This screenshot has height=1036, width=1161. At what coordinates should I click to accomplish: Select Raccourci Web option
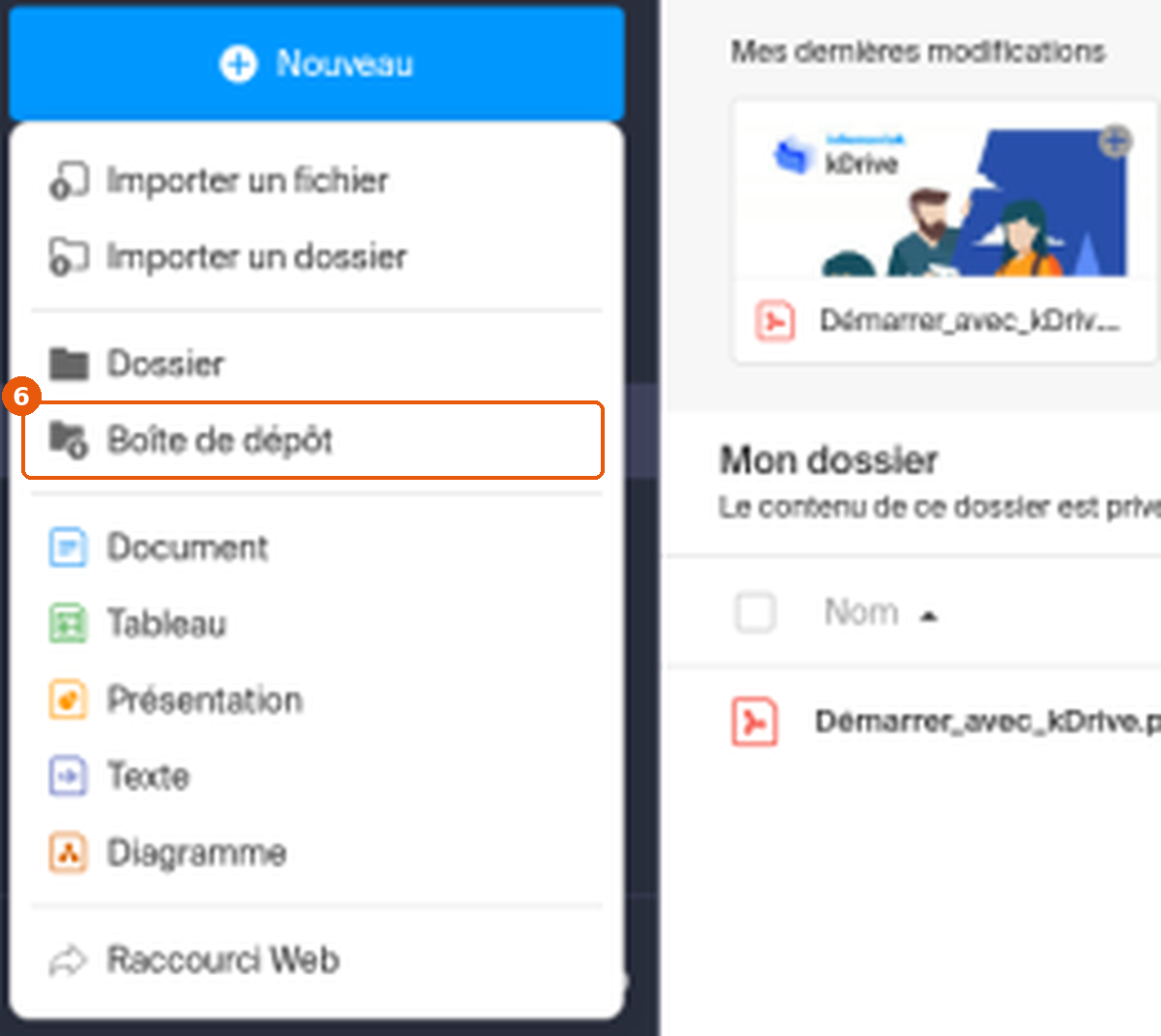(316, 961)
